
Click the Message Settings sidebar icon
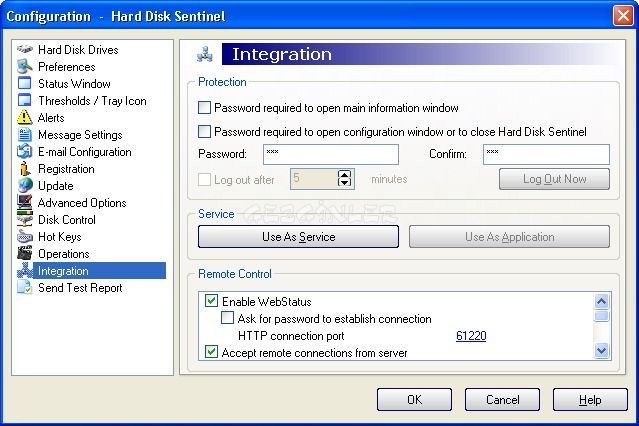point(24,135)
